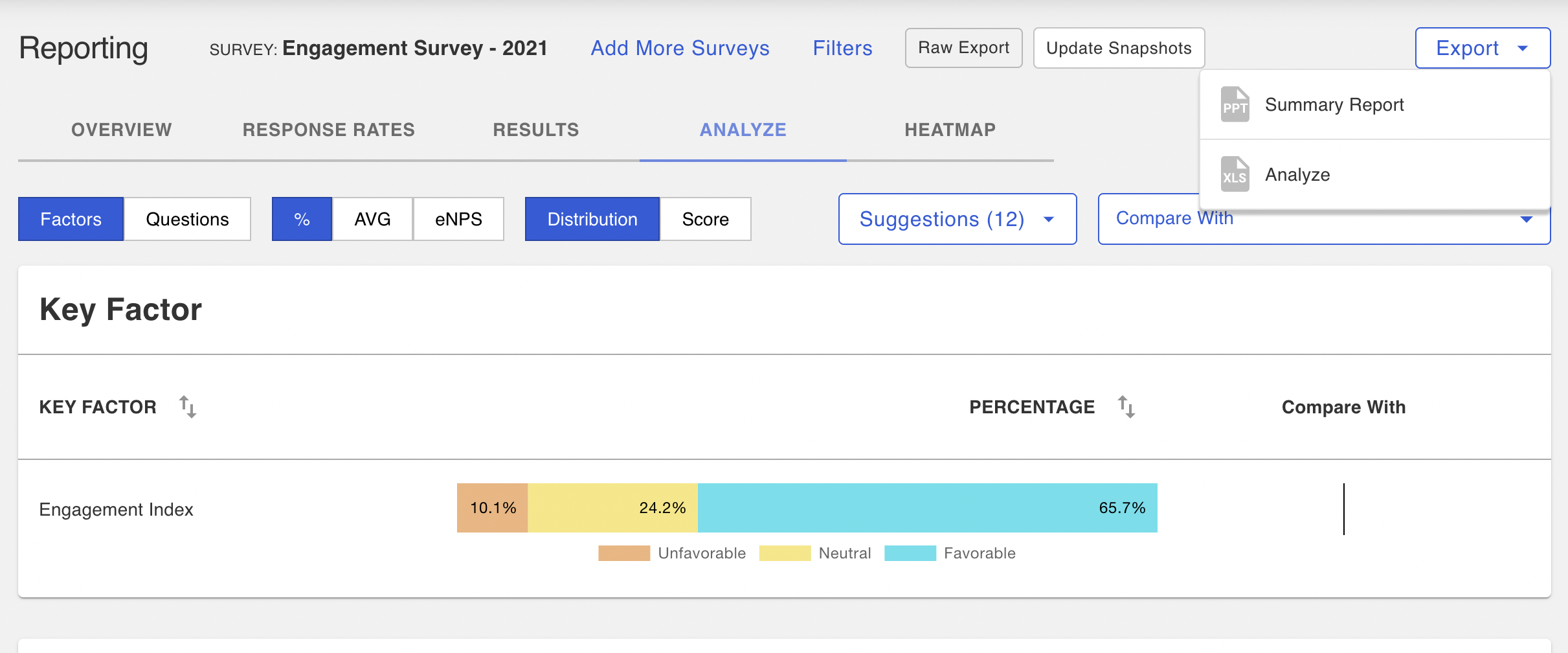The width and height of the screenshot is (1568, 653).
Task: Open the Filters link
Action: click(x=842, y=48)
